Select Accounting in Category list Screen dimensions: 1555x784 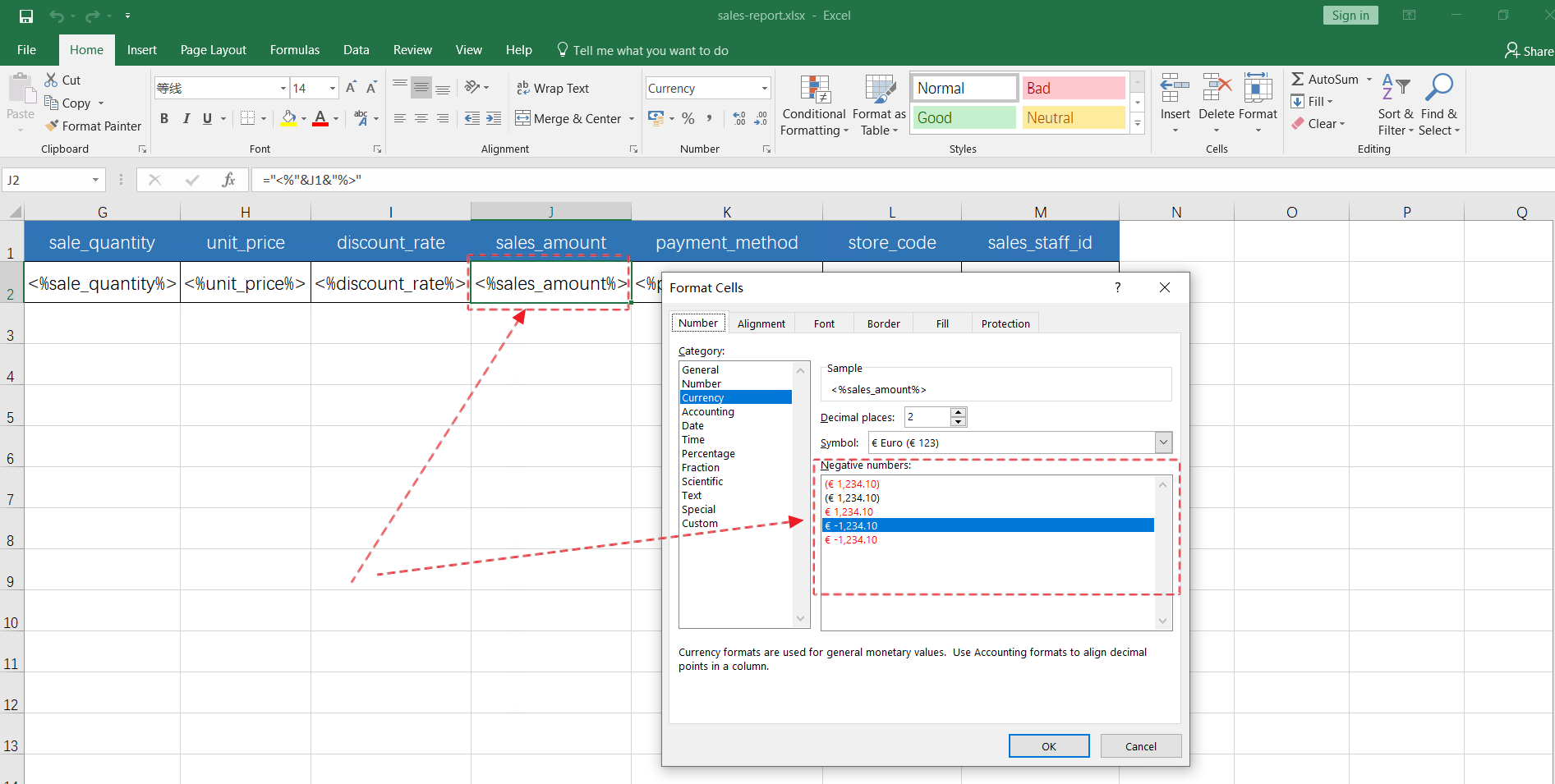735,411
